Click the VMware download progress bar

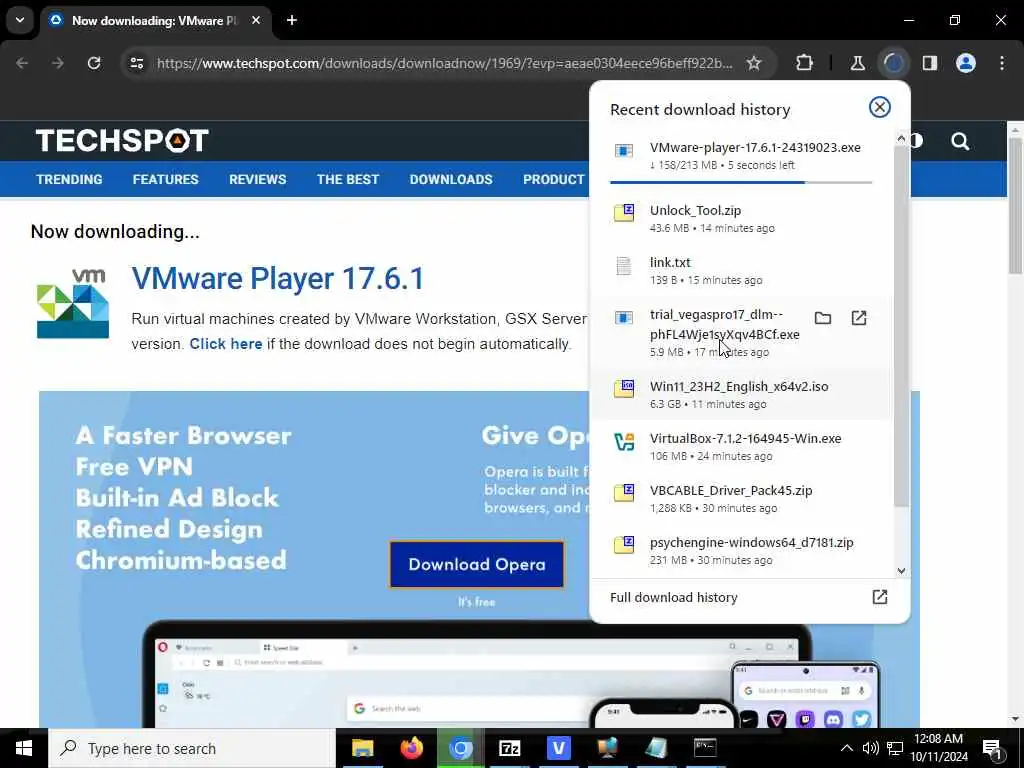tap(741, 182)
